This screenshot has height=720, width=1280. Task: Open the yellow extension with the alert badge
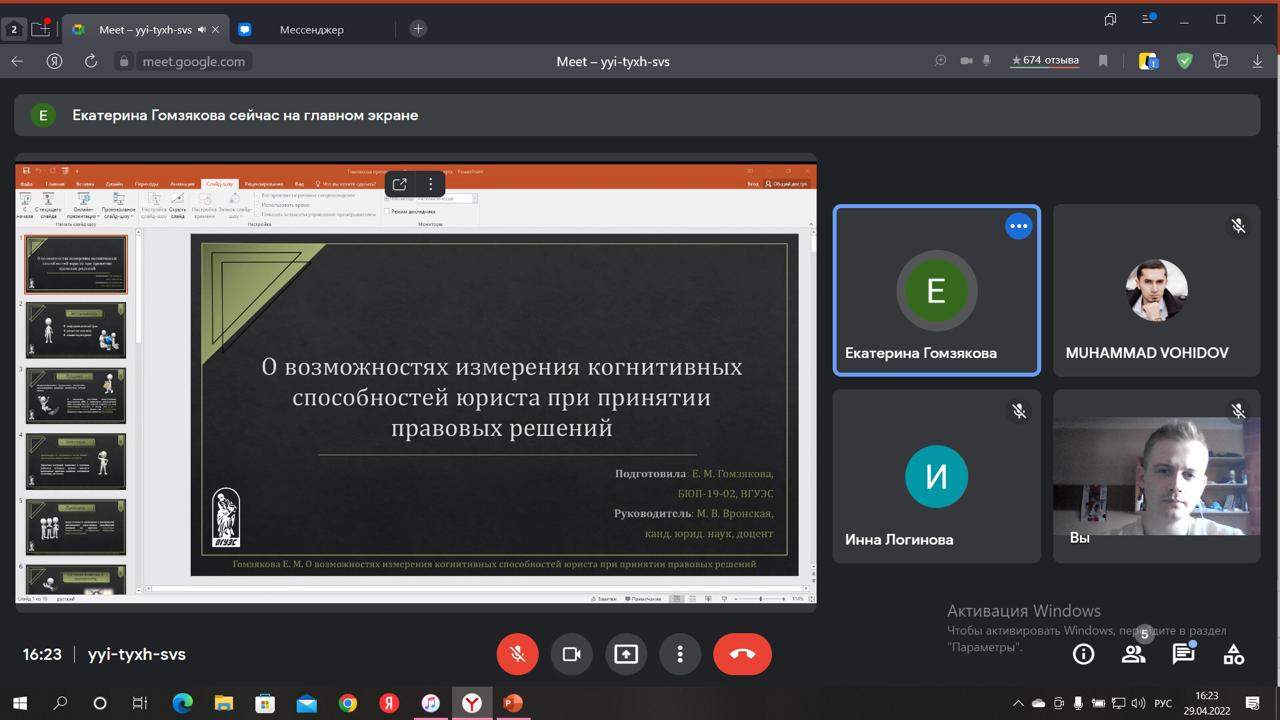(x=1148, y=61)
